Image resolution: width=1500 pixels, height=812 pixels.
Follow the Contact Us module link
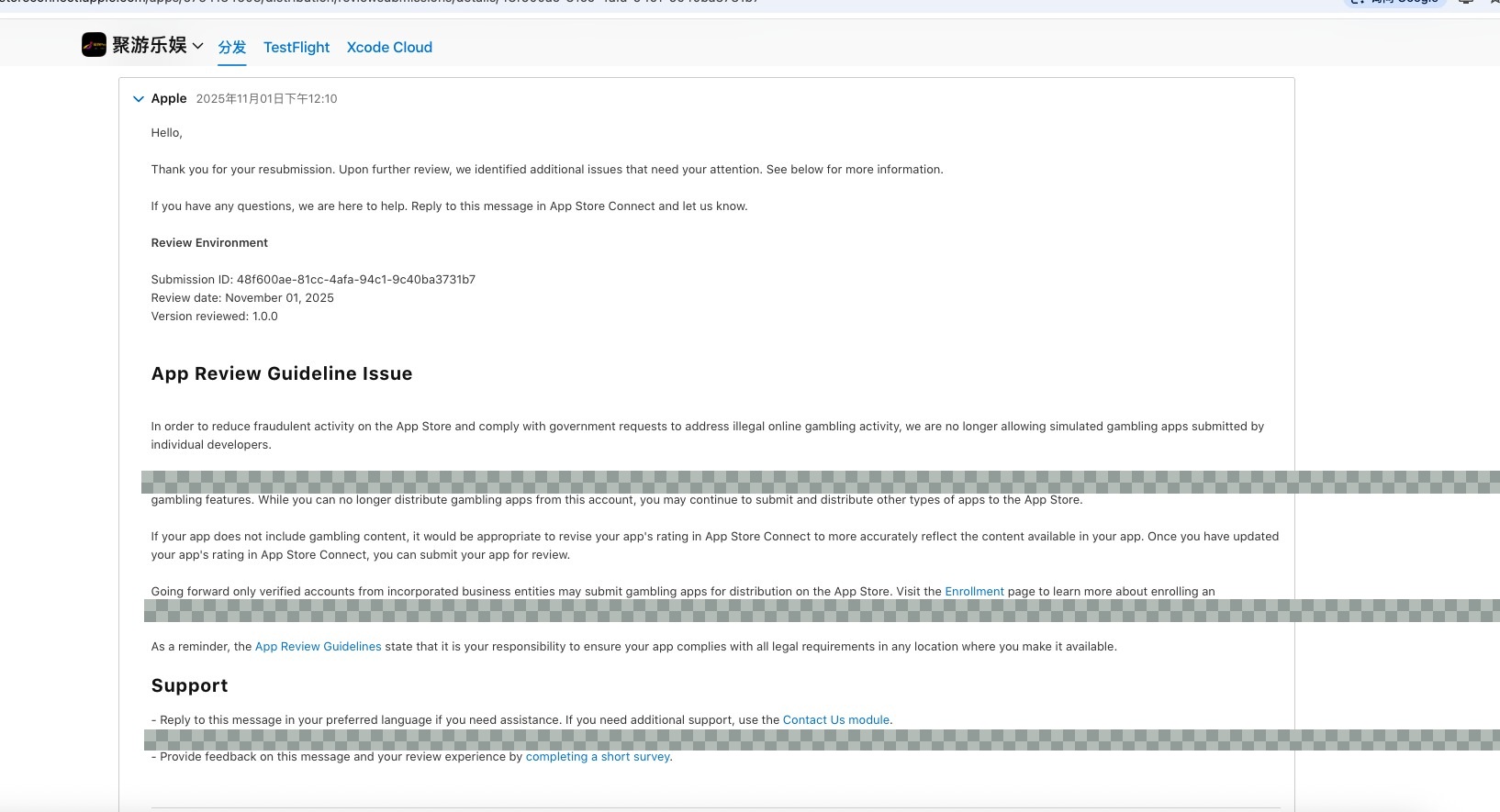[x=836, y=720]
